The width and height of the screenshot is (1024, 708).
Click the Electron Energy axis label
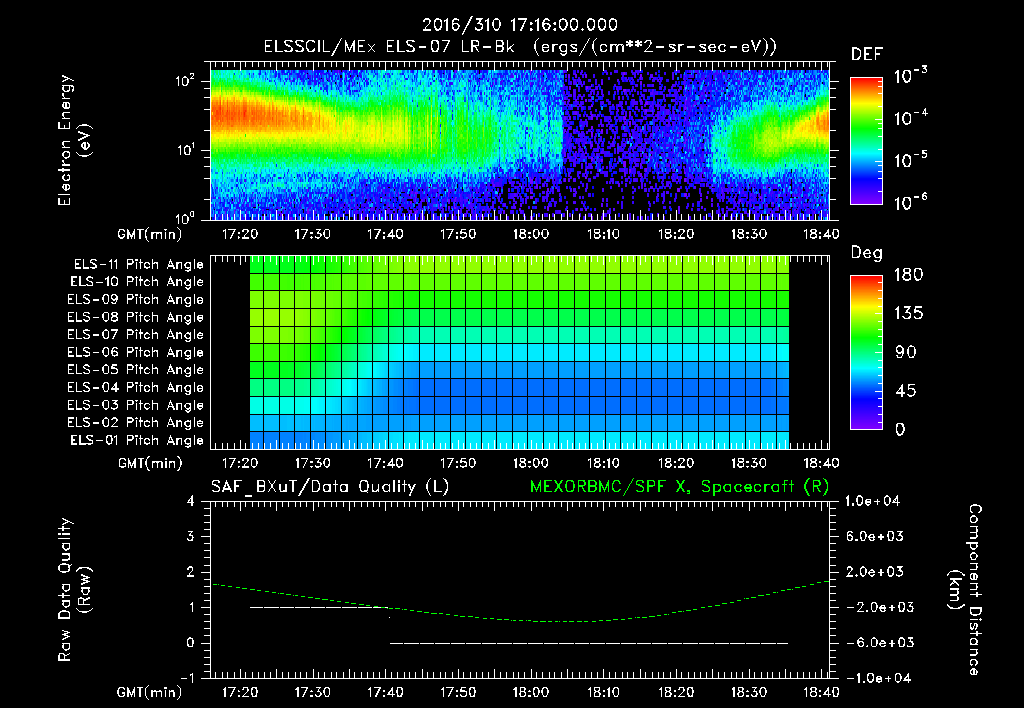(73, 140)
